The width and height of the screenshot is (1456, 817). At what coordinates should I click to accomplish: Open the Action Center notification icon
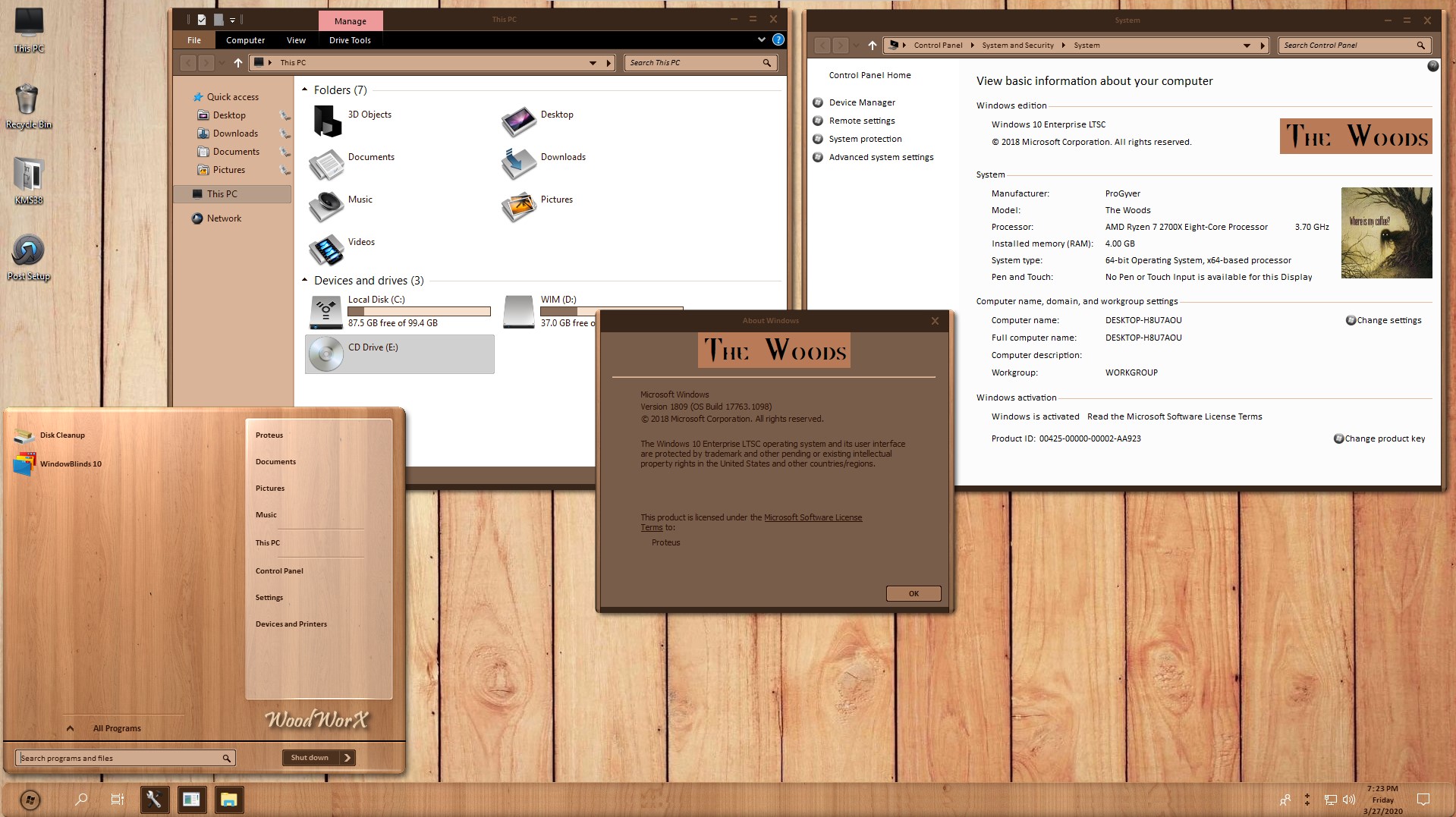point(1423,800)
